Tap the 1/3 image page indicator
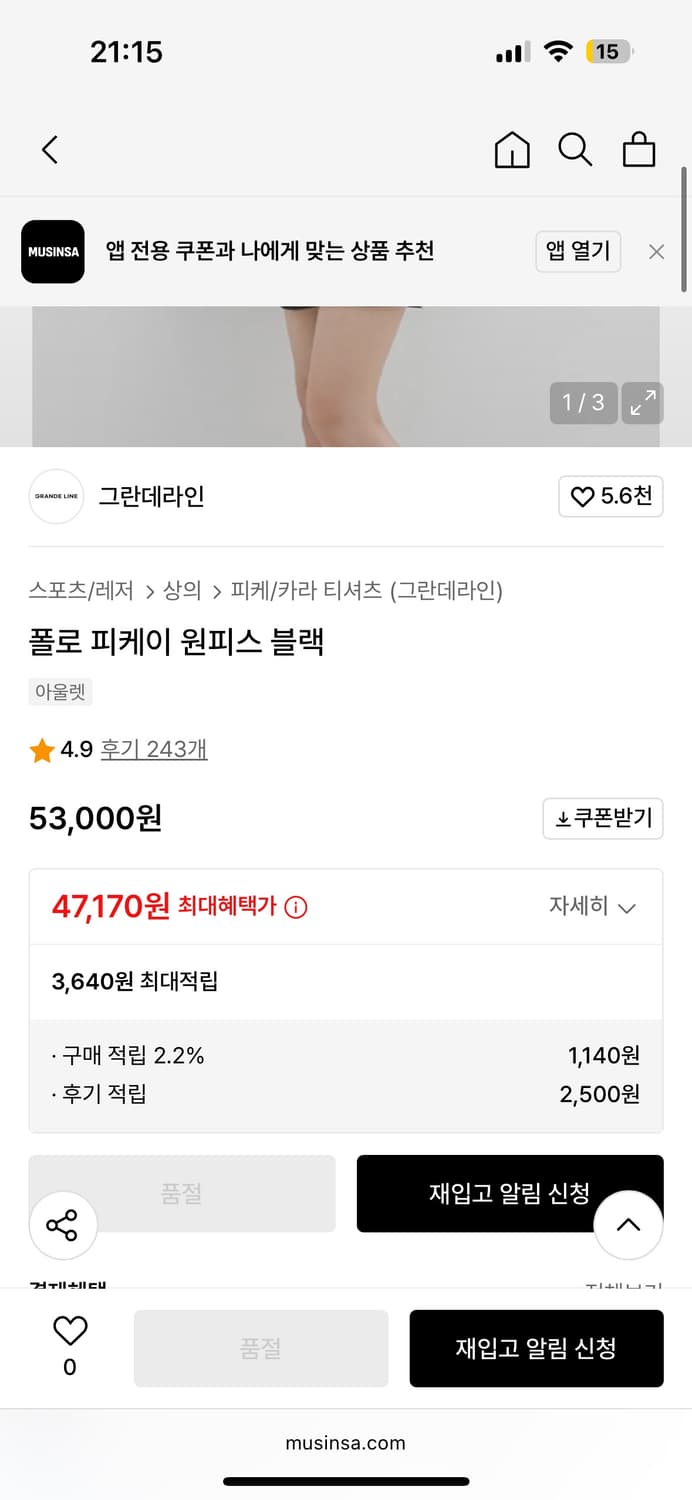Screen dimensions: 692x1500 point(582,403)
